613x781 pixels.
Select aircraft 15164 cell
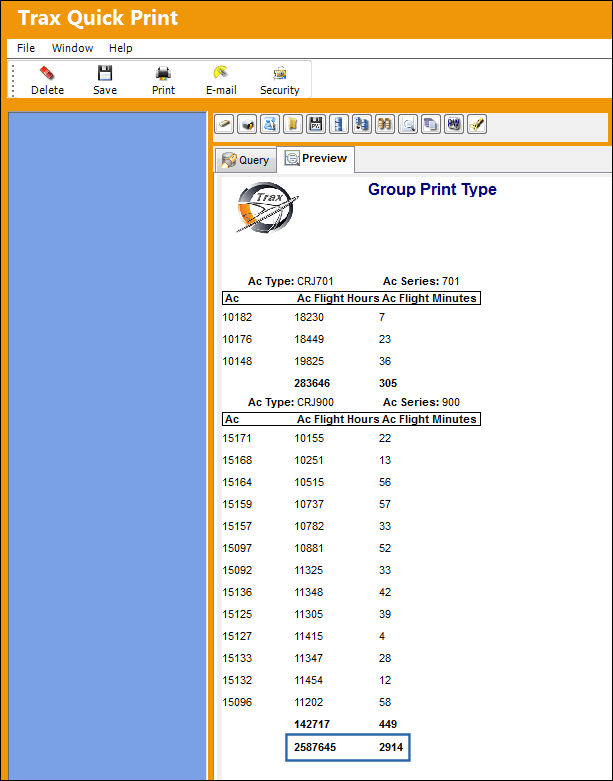pos(237,482)
